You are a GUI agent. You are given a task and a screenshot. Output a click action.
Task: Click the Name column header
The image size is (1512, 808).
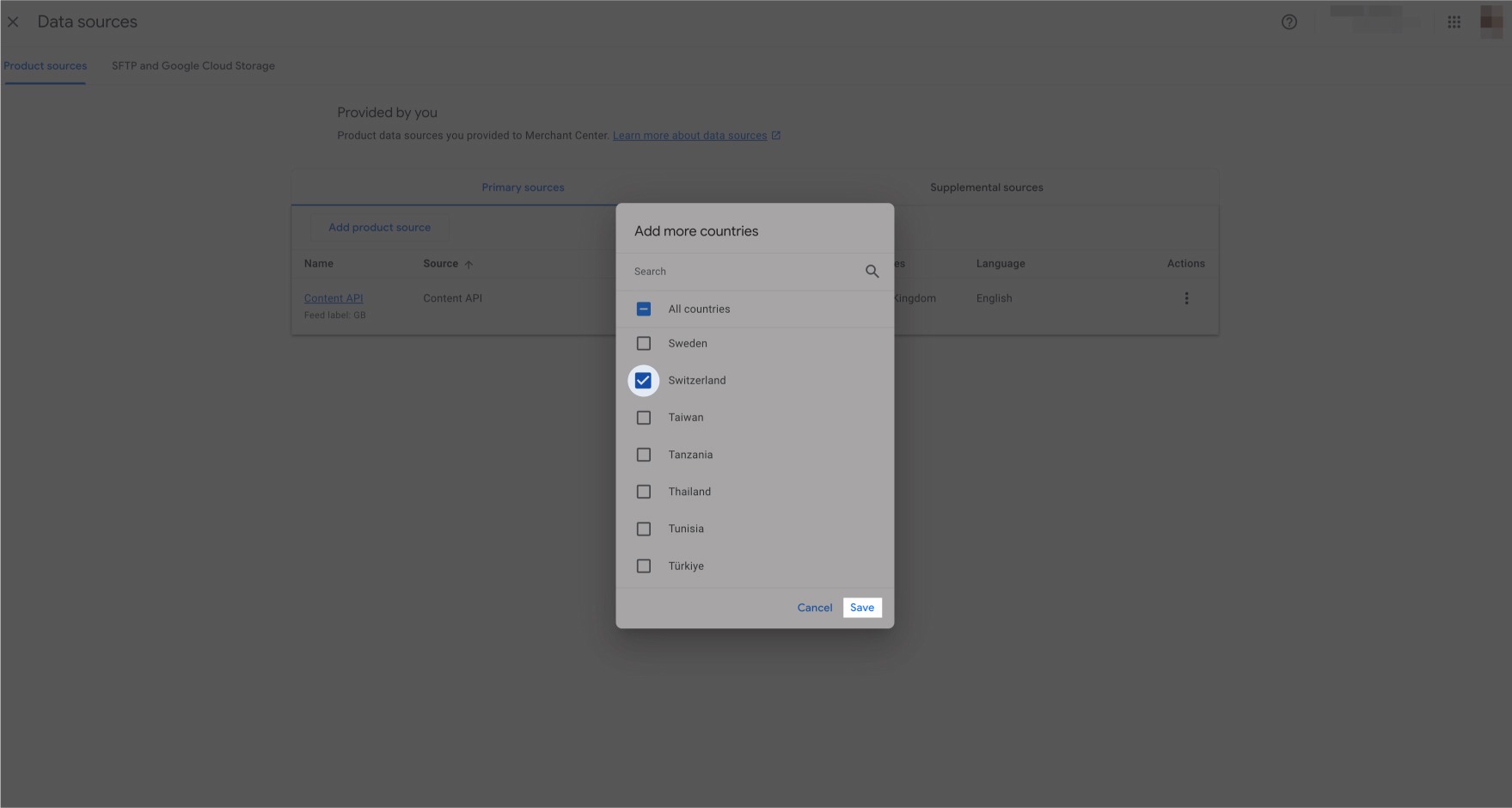319,264
